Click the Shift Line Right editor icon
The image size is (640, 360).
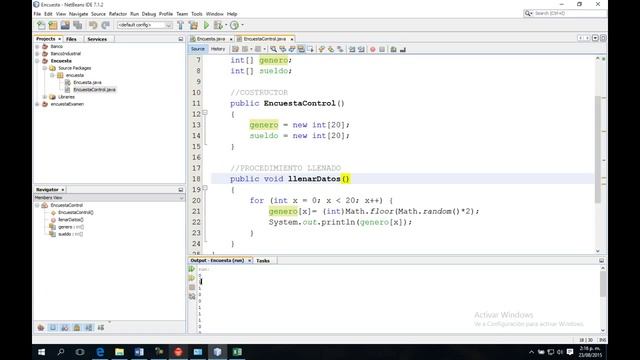(361, 49)
